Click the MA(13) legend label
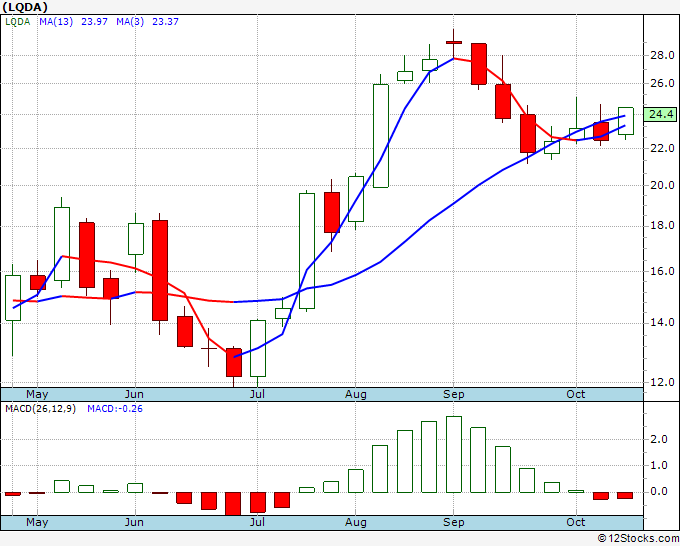 (x=56, y=22)
